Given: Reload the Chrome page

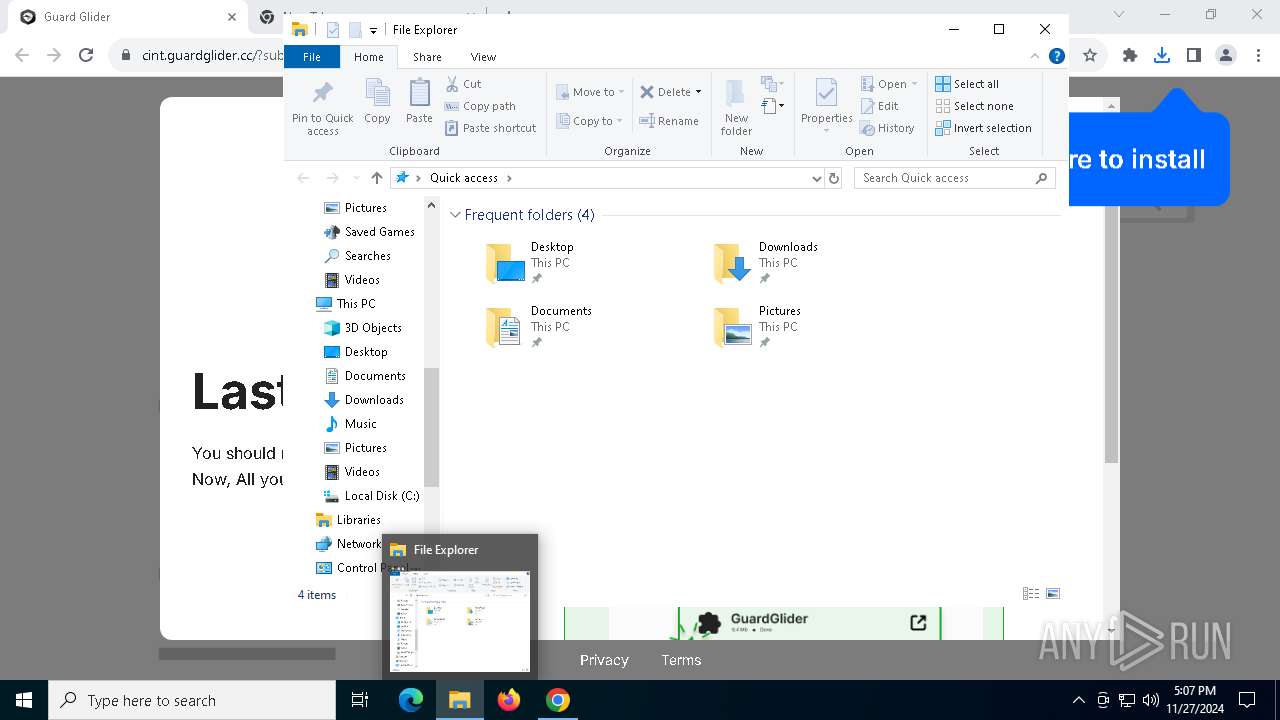Looking at the screenshot, I should 86,55.
